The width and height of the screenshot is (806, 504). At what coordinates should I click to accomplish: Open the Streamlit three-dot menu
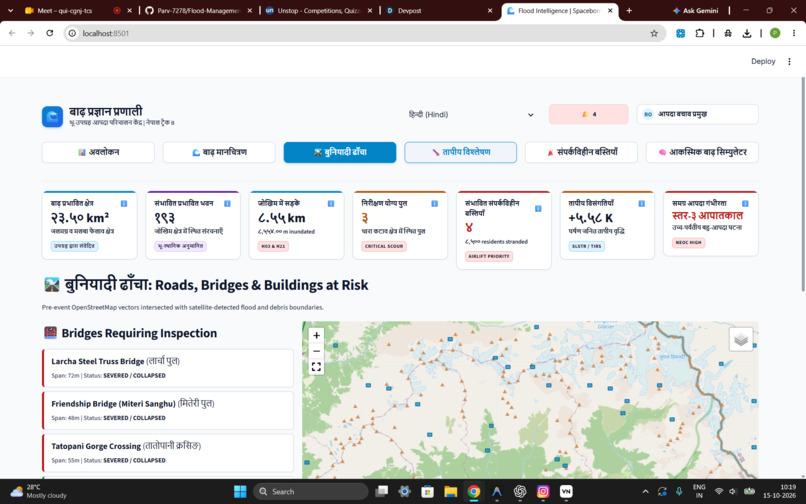coord(790,61)
